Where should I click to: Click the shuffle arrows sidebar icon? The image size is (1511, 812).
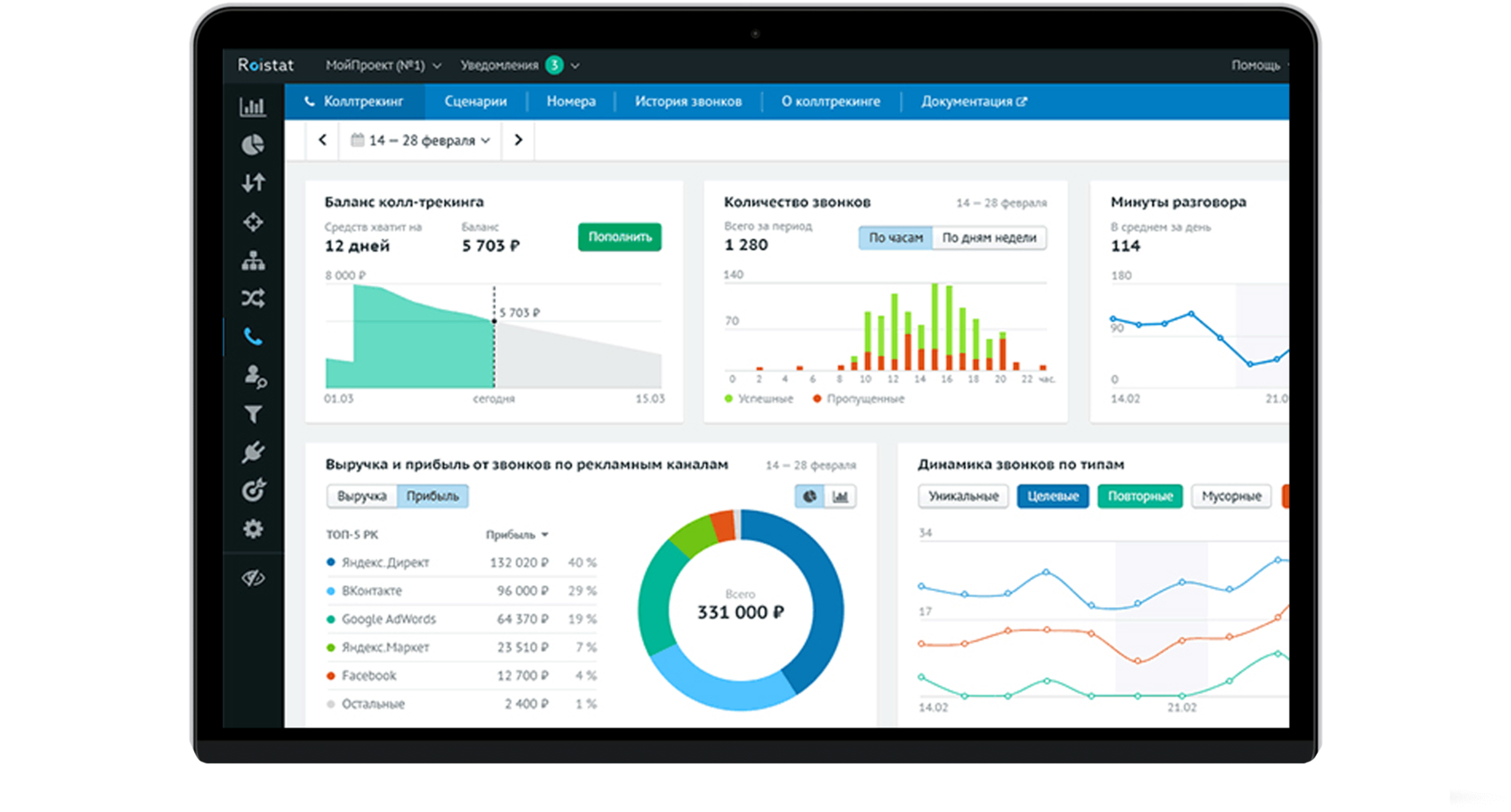(x=253, y=299)
